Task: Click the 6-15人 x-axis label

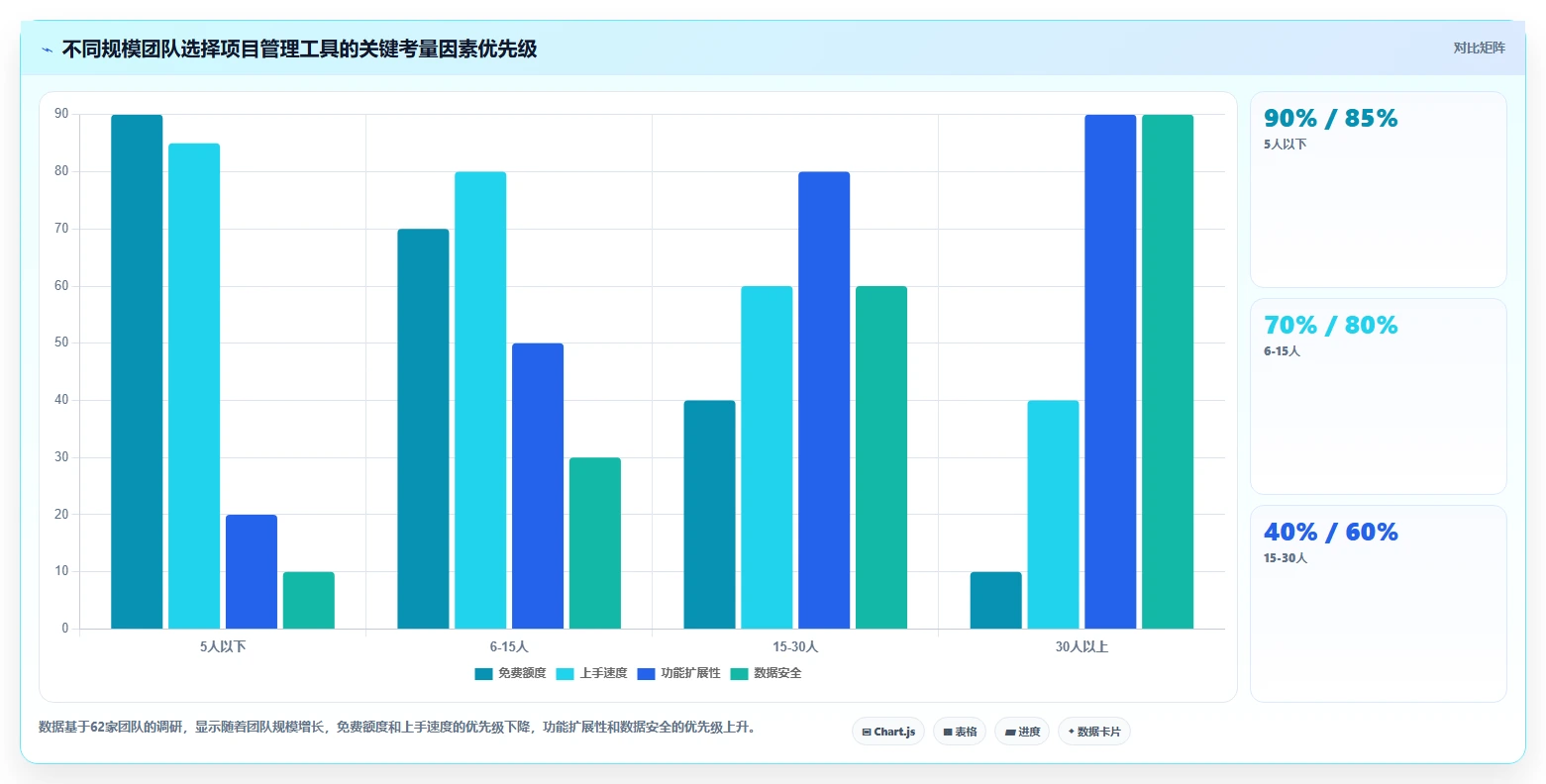Action: pyautogui.click(x=509, y=647)
